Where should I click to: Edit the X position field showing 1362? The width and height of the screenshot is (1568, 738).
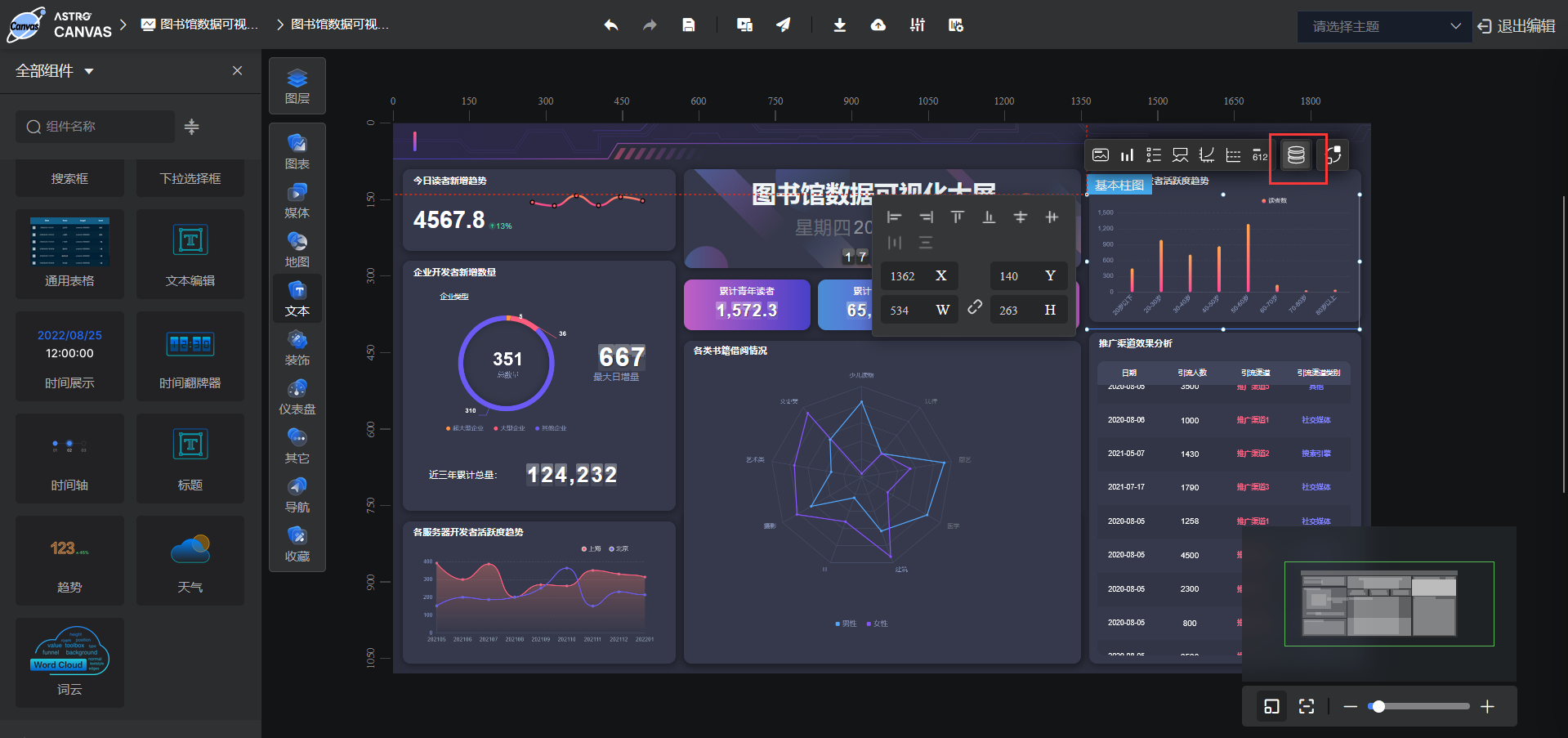click(x=918, y=276)
